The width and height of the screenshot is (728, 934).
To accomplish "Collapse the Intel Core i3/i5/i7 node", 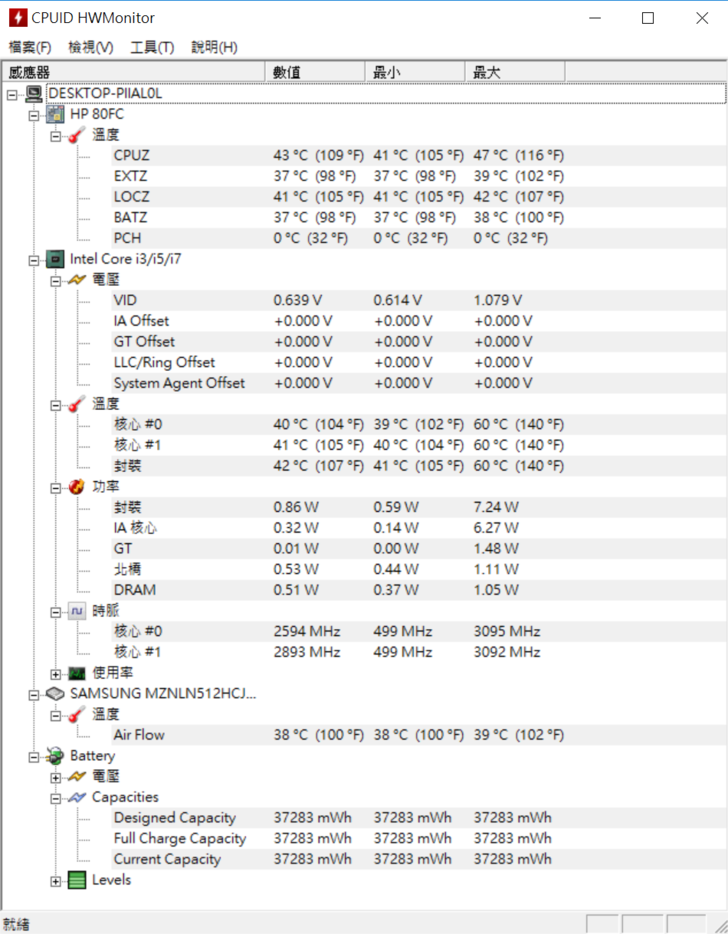I will (x=34, y=260).
